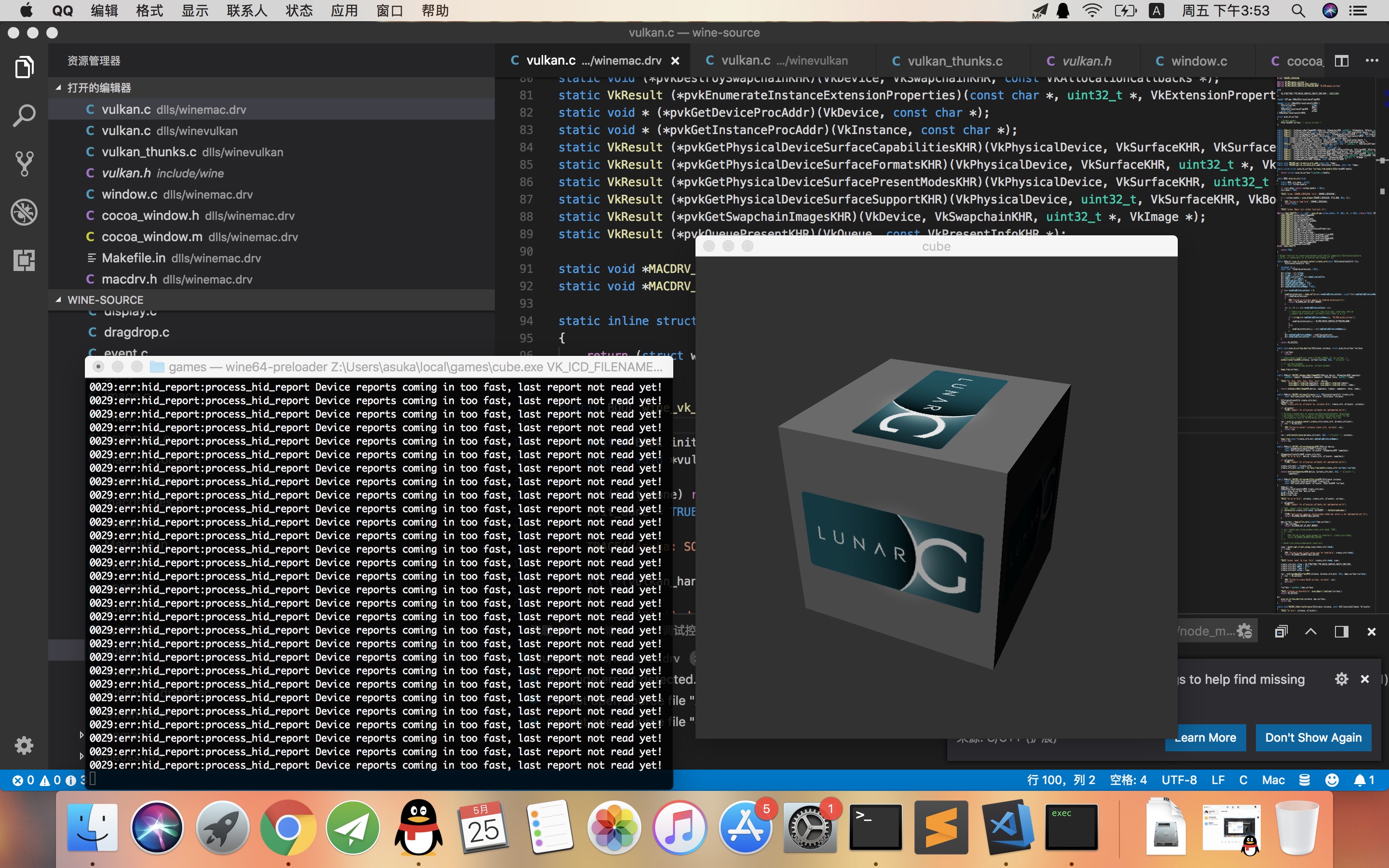Switch to the vulkan_thunks.c tab

947,60
